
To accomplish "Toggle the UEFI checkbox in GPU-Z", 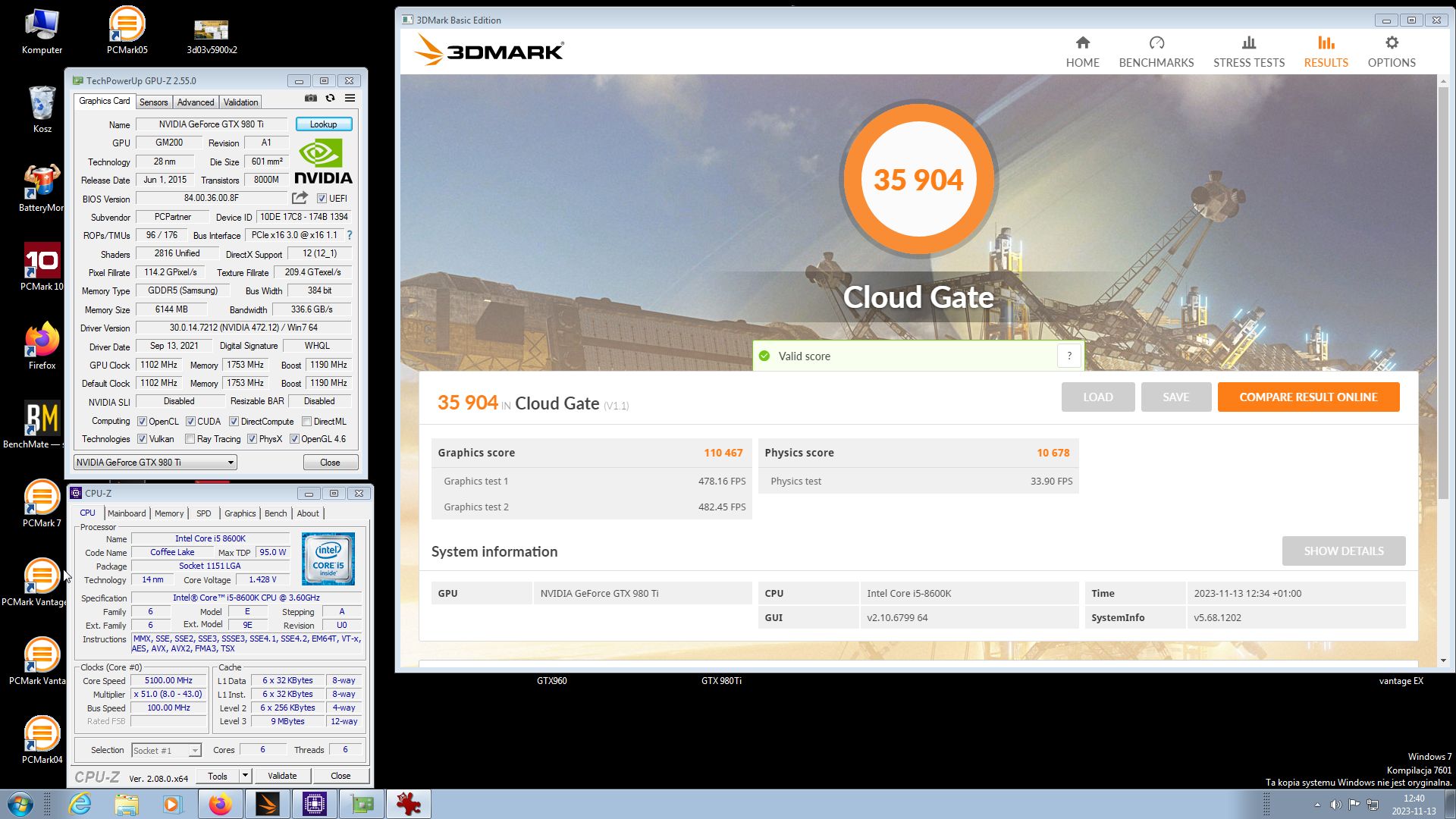I will pyautogui.click(x=322, y=199).
